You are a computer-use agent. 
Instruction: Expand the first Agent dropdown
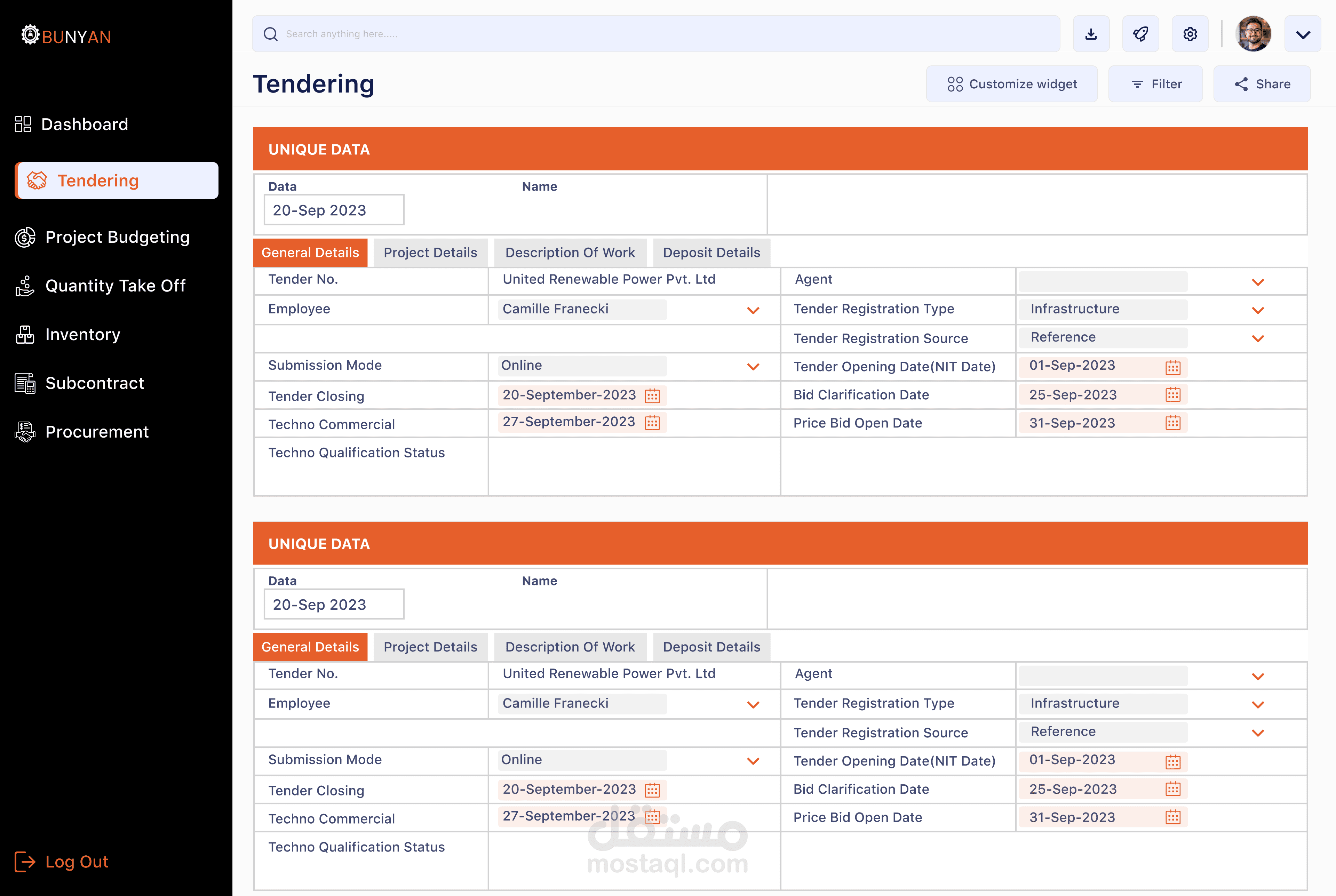click(x=1258, y=282)
